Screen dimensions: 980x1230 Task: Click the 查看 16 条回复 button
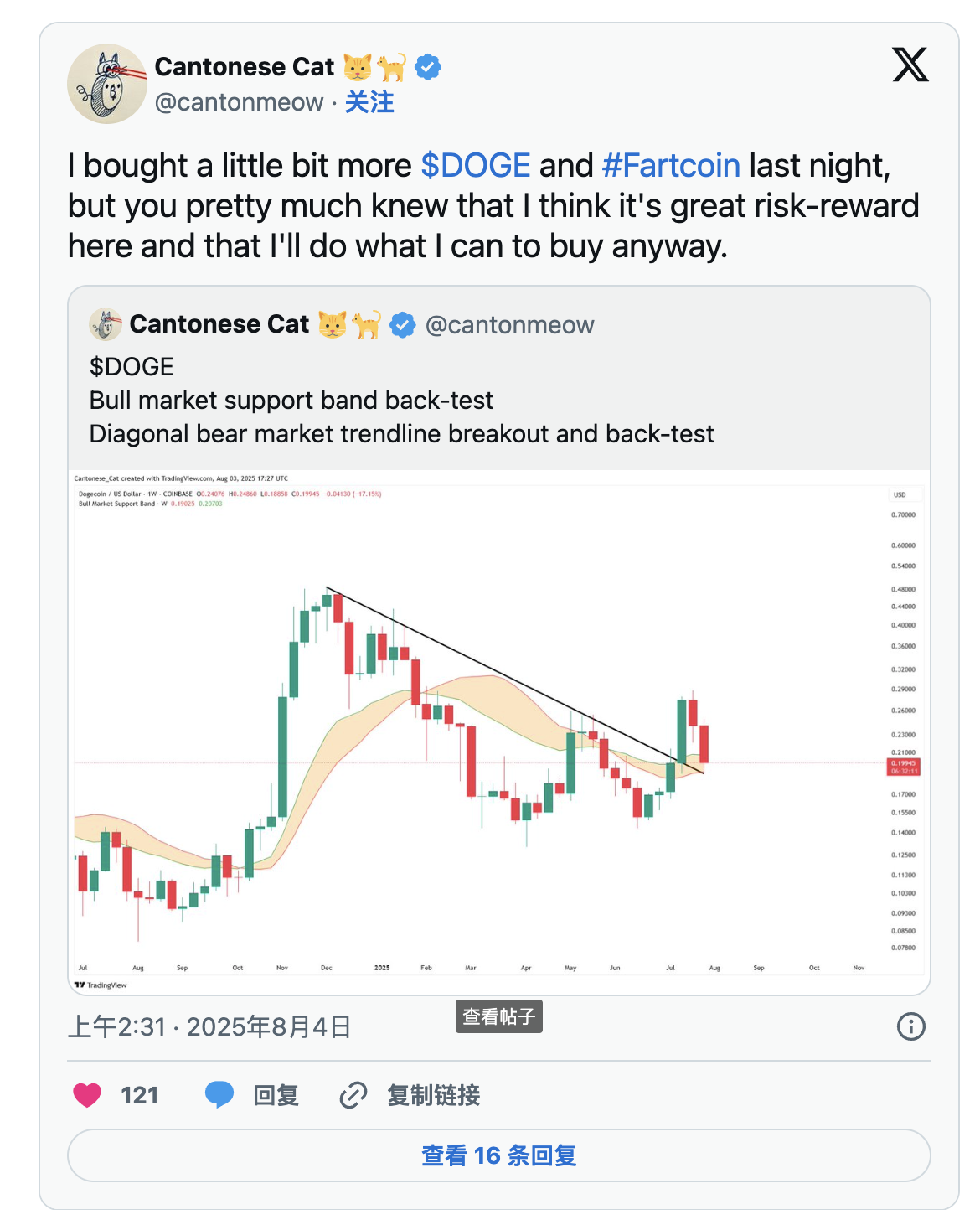coord(498,1155)
